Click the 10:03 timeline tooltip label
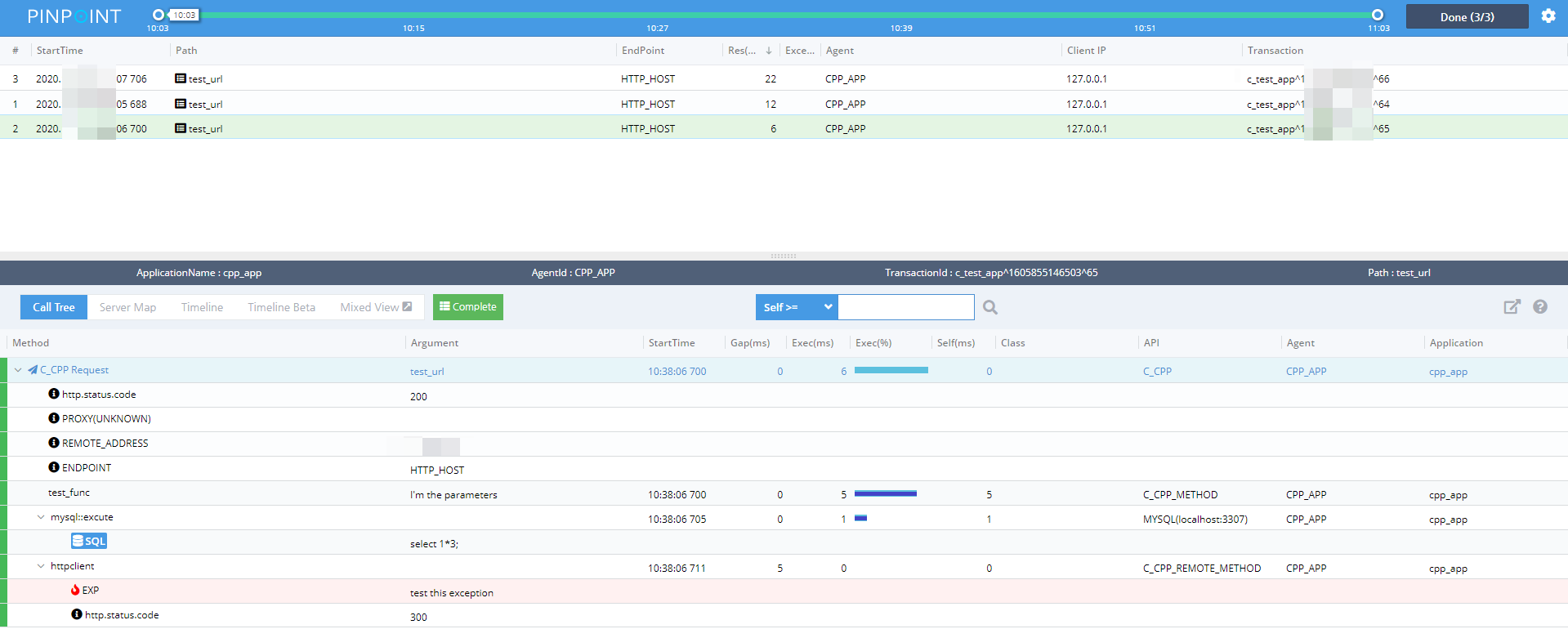The height and width of the screenshot is (629, 1568). pyautogui.click(x=185, y=15)
